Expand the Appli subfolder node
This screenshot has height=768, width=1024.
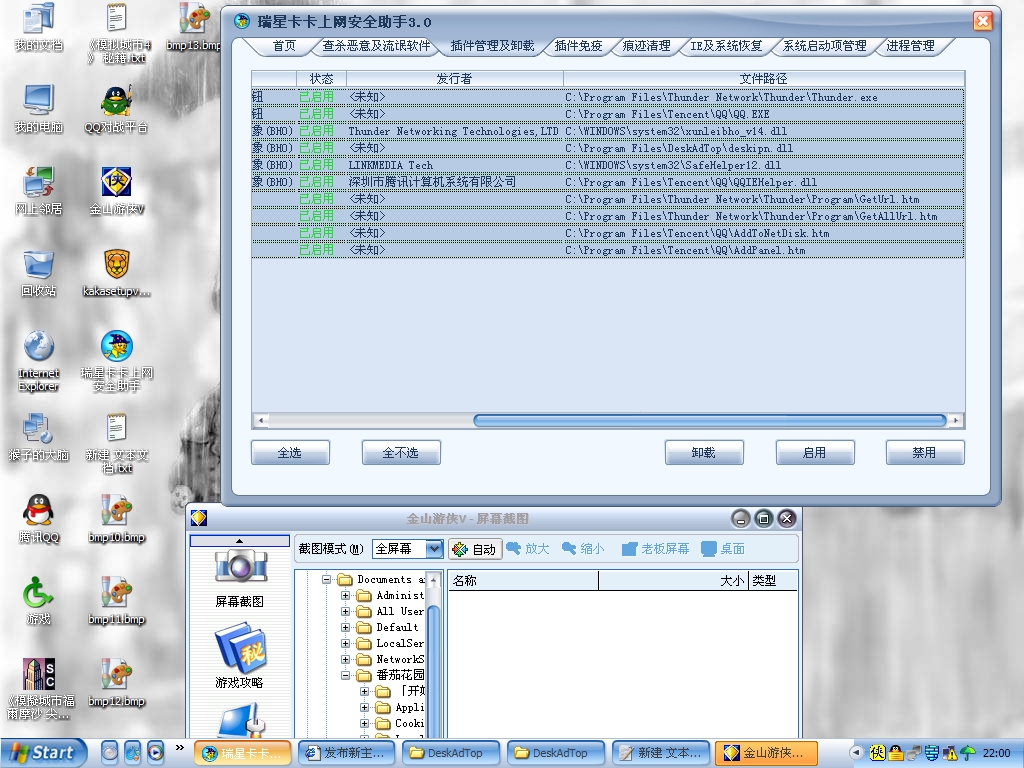[x=364, y=707]
